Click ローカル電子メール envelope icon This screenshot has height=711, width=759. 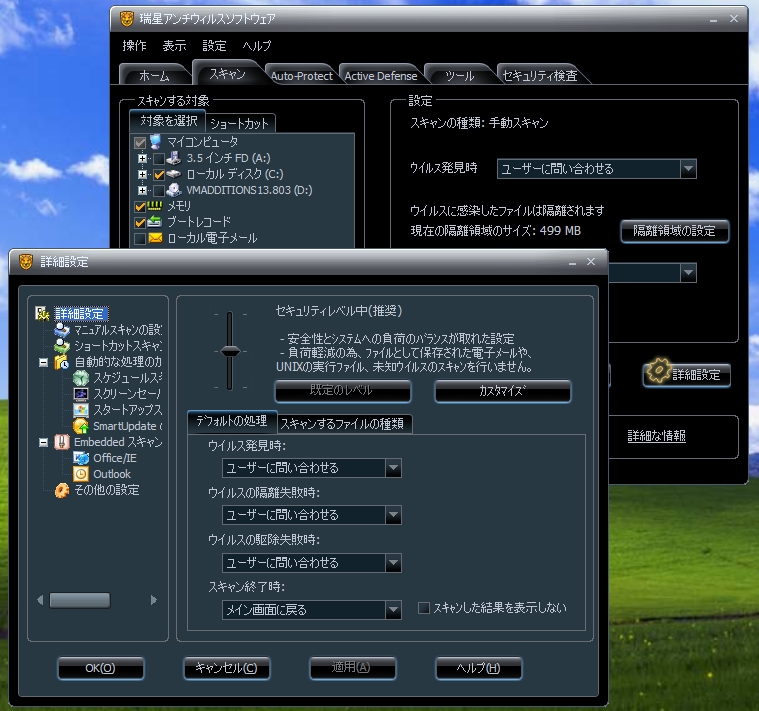(155, 238)
